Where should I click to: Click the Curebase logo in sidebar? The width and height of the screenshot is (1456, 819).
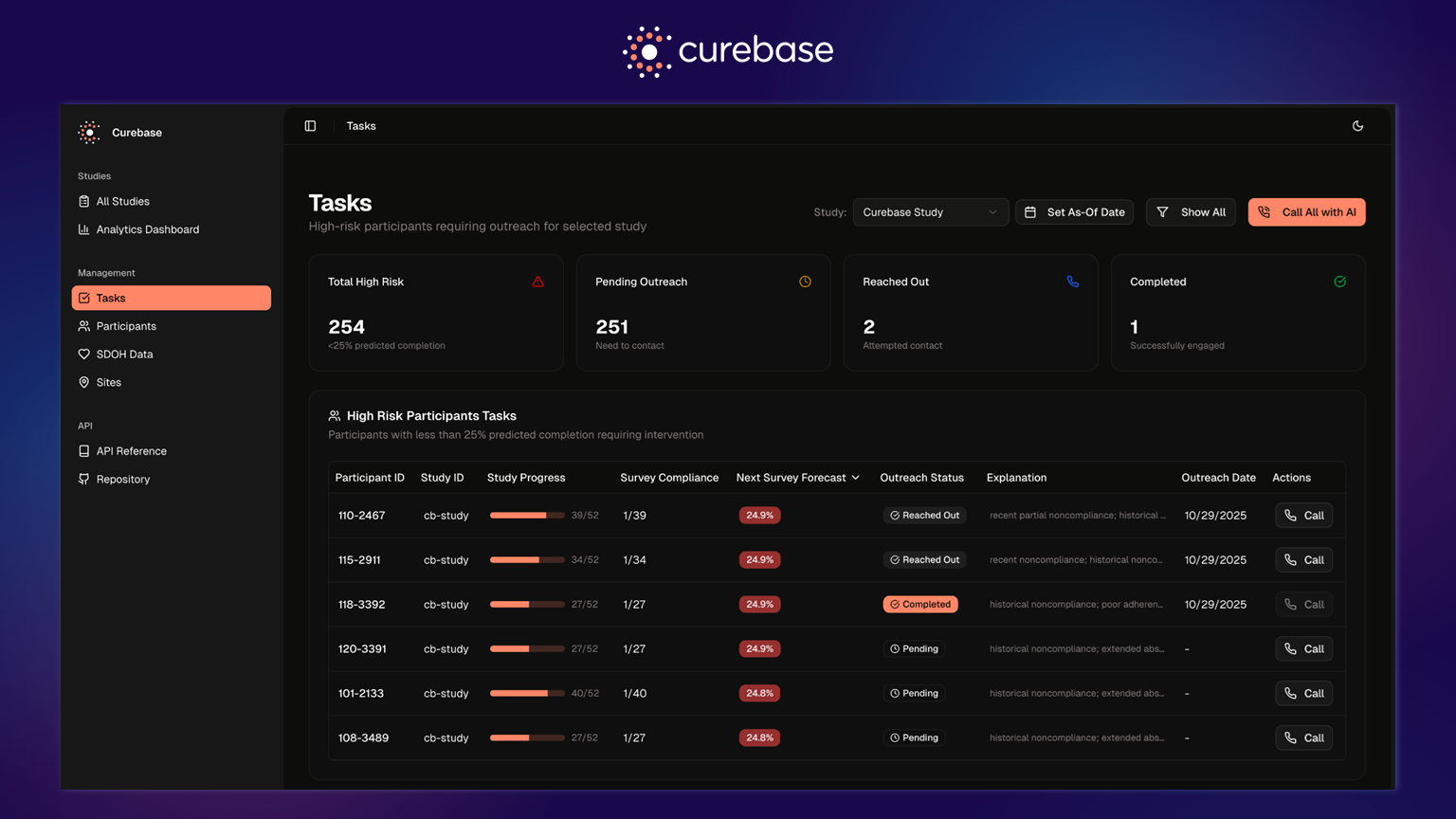pos(89,133)
